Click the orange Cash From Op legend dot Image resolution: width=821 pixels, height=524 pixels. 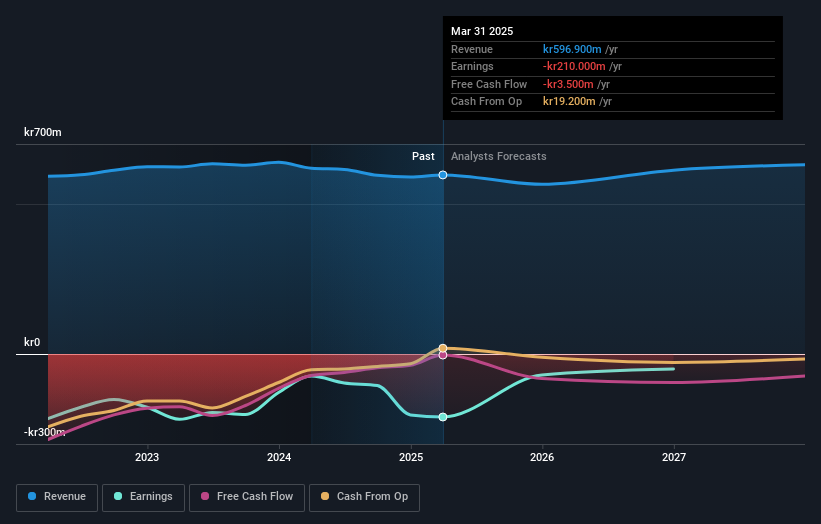pos(325,496)
